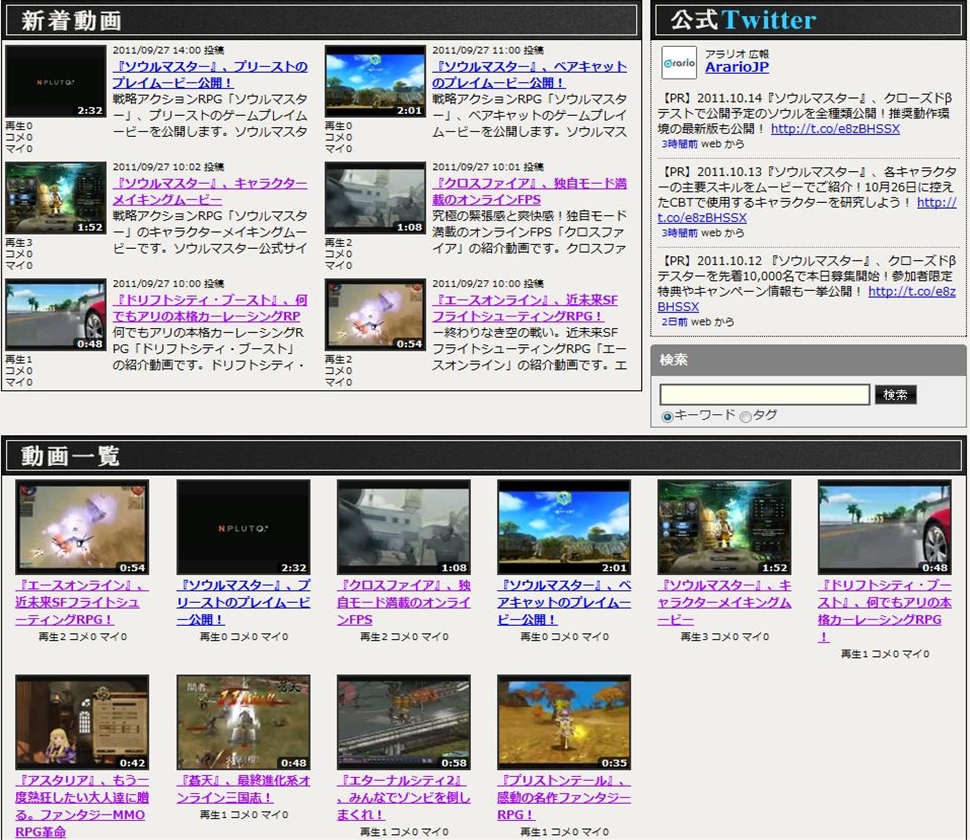Open the ArarioJP Twitter profile link
The height and width of the screenshot is (840, 970).
pos(736,68)
